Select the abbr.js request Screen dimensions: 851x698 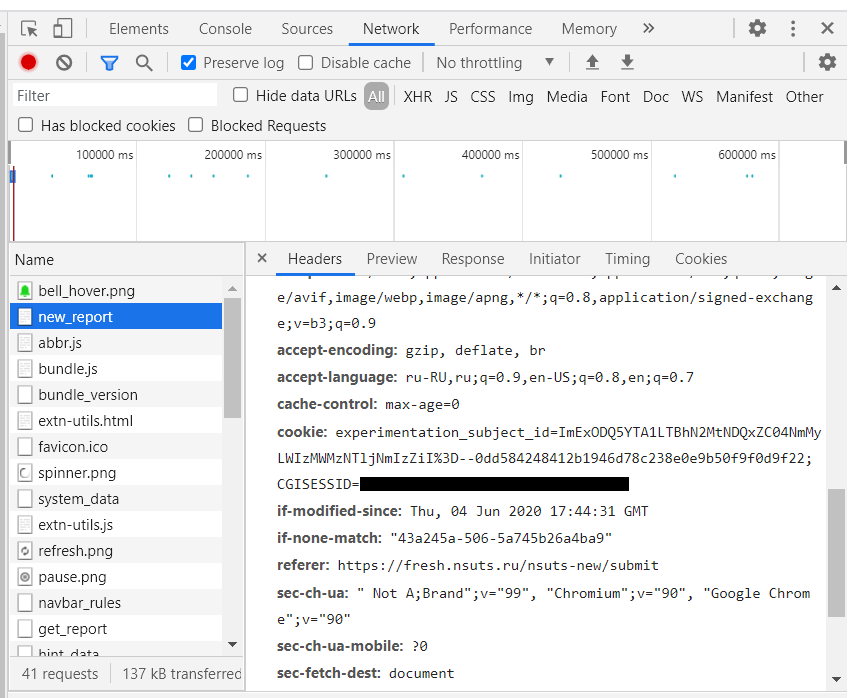[116, 342]
